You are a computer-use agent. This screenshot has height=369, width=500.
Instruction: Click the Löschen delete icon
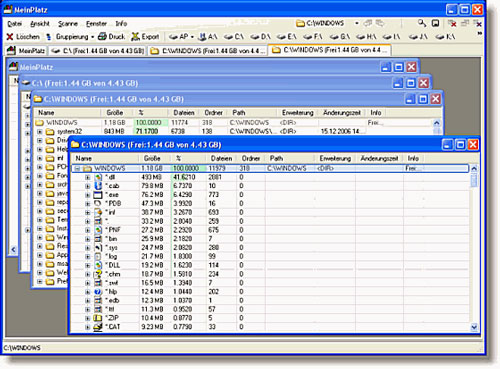click(10, 37)
